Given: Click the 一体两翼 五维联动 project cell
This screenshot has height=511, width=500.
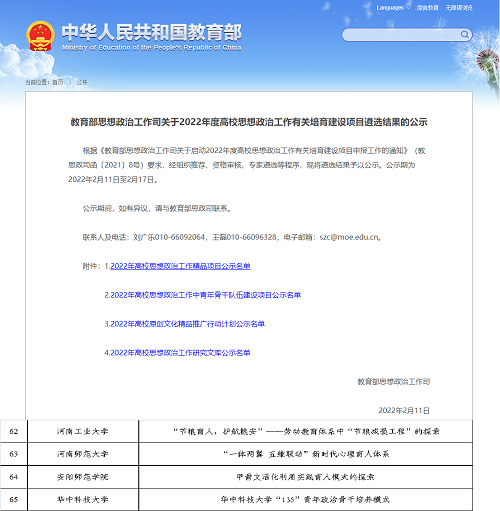Looking at the screenshot, I should pyautogui.click(x=306, y=454).
